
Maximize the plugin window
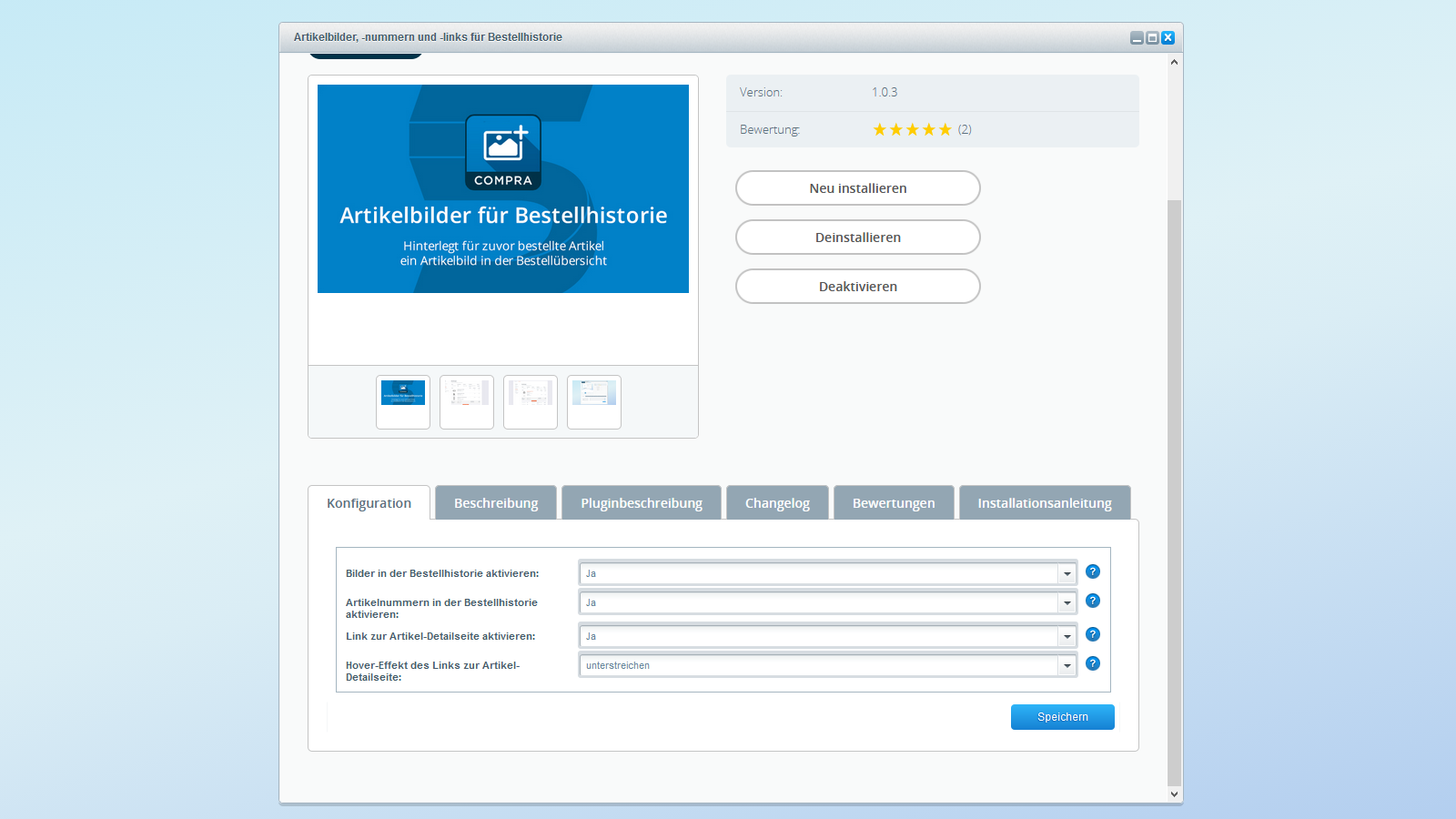1152,37
